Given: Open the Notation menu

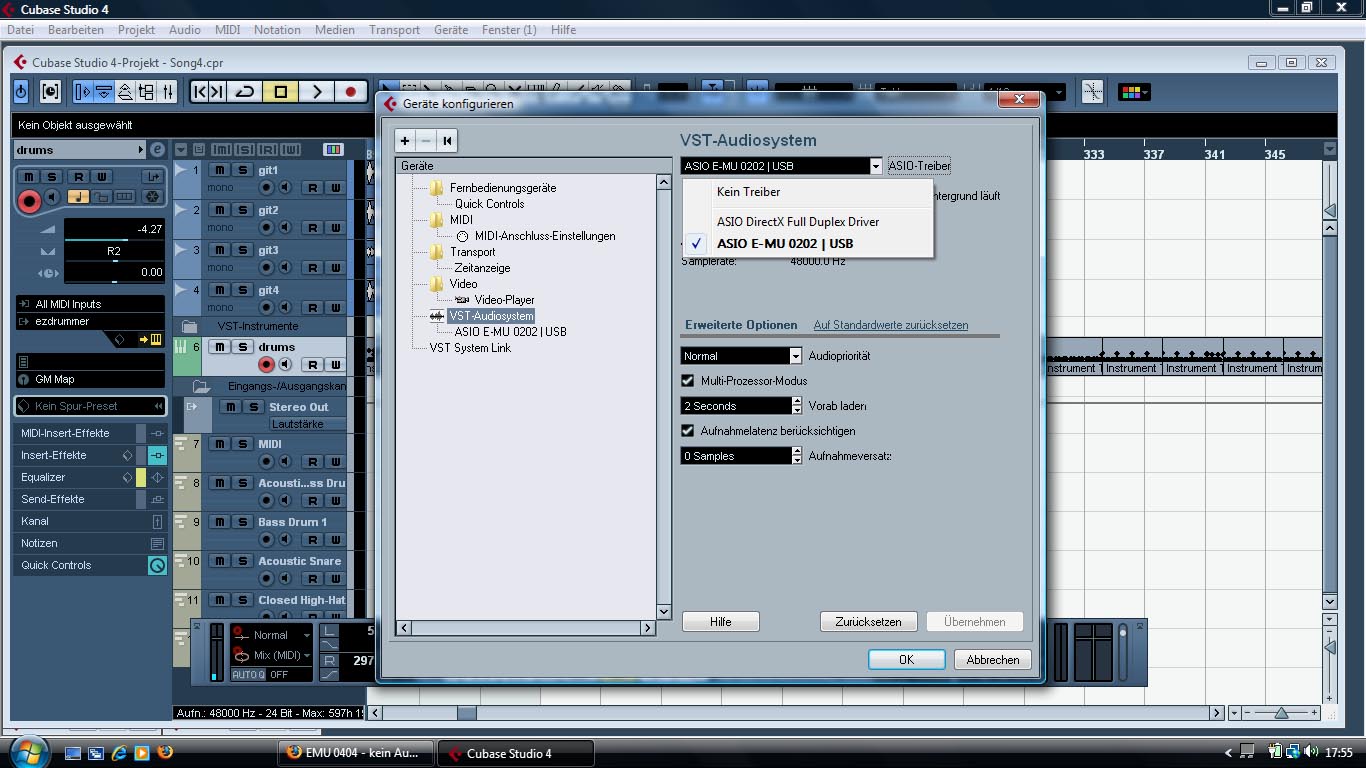Looking at the screenshot, I should tap(277, 30).
